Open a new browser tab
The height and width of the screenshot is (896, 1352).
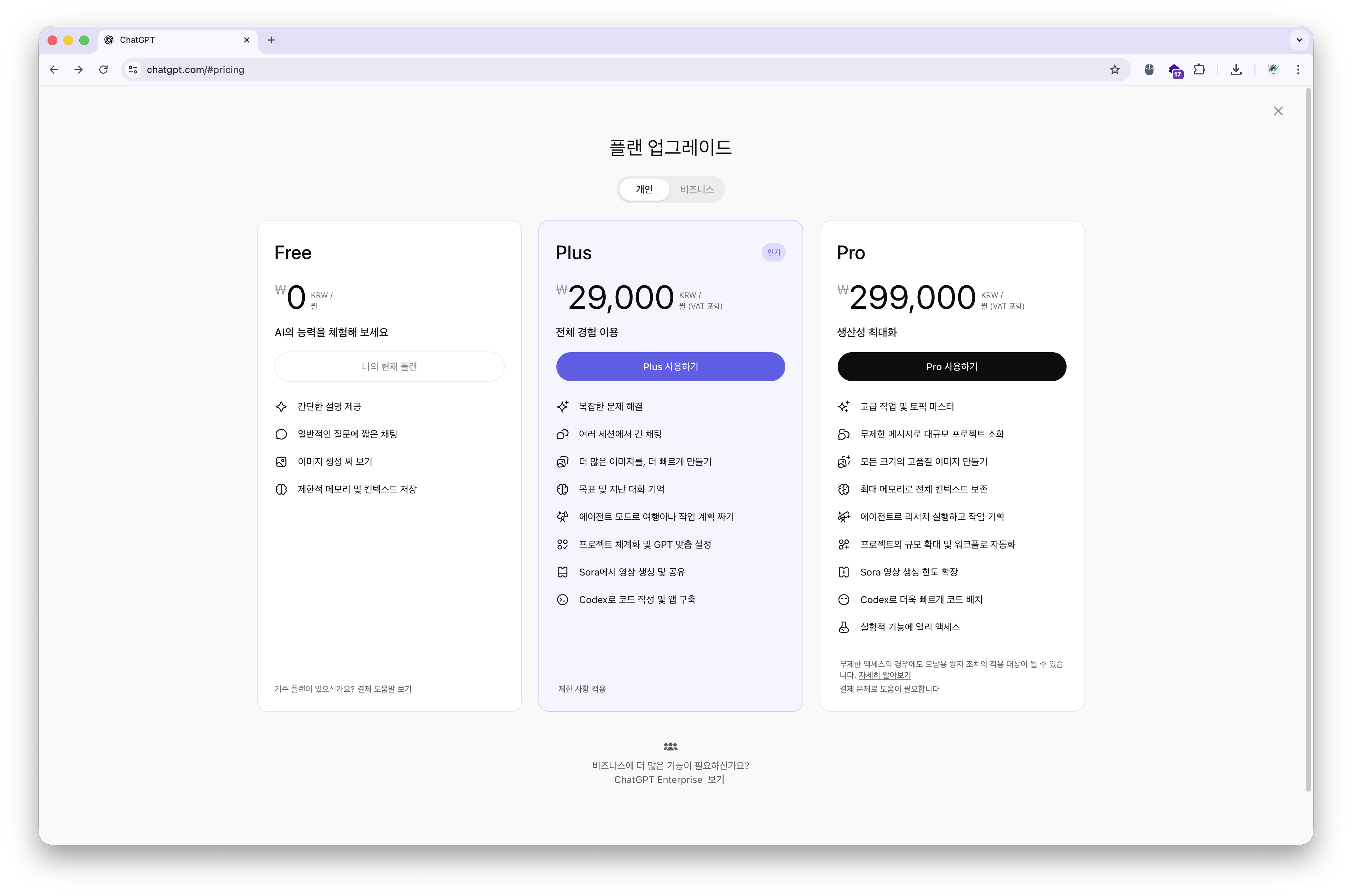point(271,40)
